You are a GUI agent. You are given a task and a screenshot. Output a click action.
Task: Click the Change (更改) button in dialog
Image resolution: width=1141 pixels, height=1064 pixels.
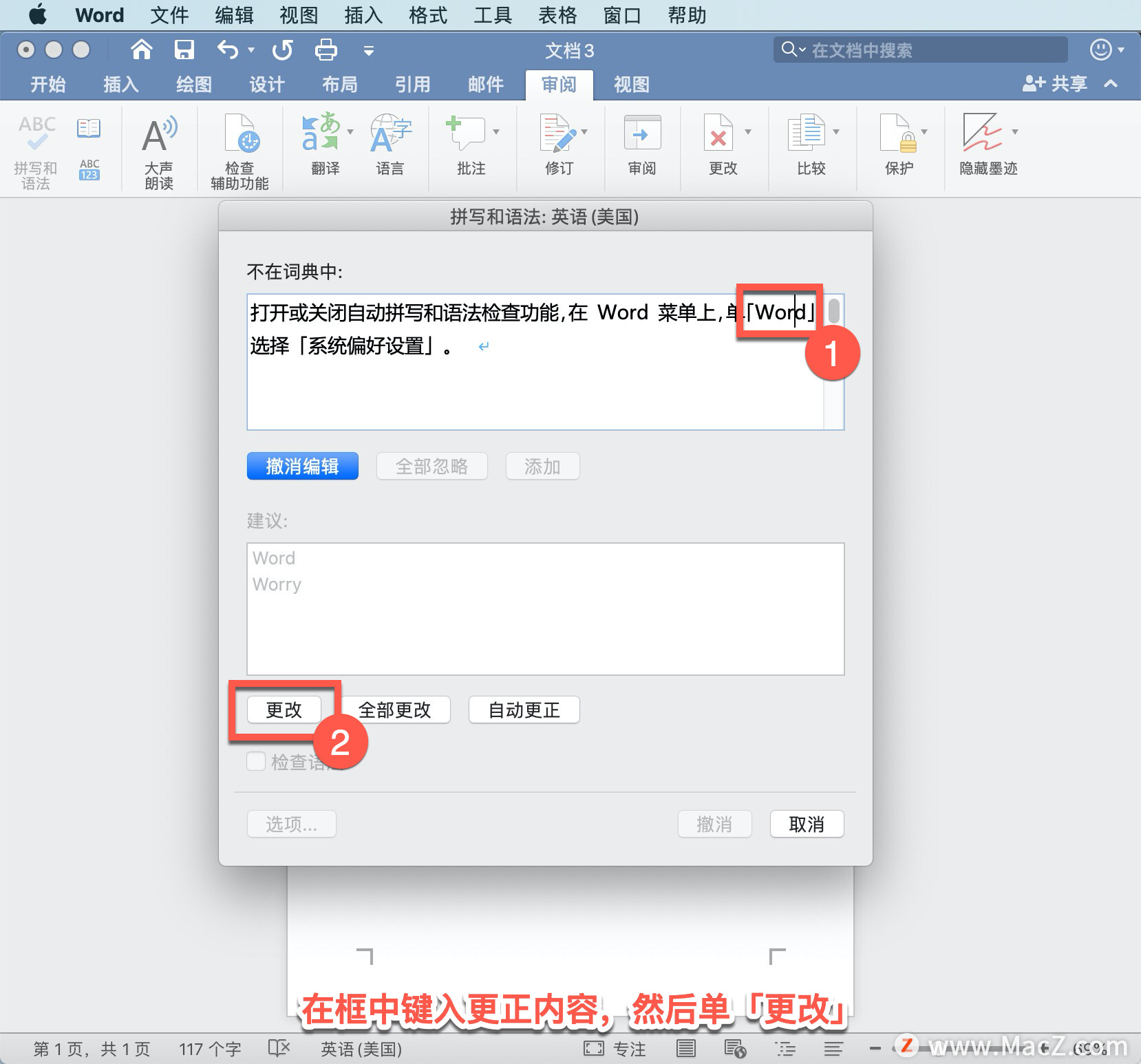[284, 710]
